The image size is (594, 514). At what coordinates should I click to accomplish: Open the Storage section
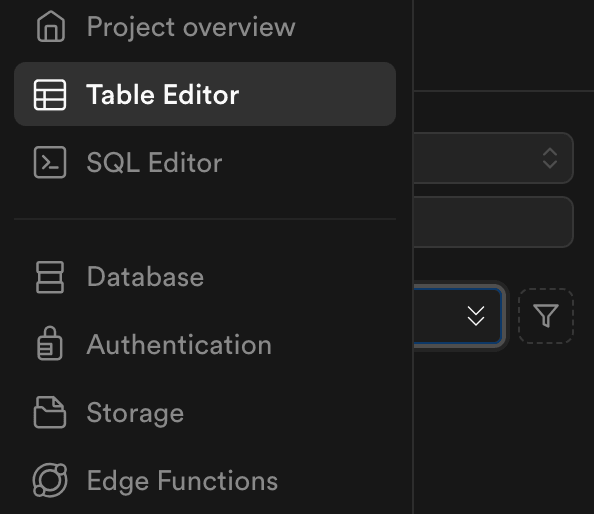coord(135,413)
